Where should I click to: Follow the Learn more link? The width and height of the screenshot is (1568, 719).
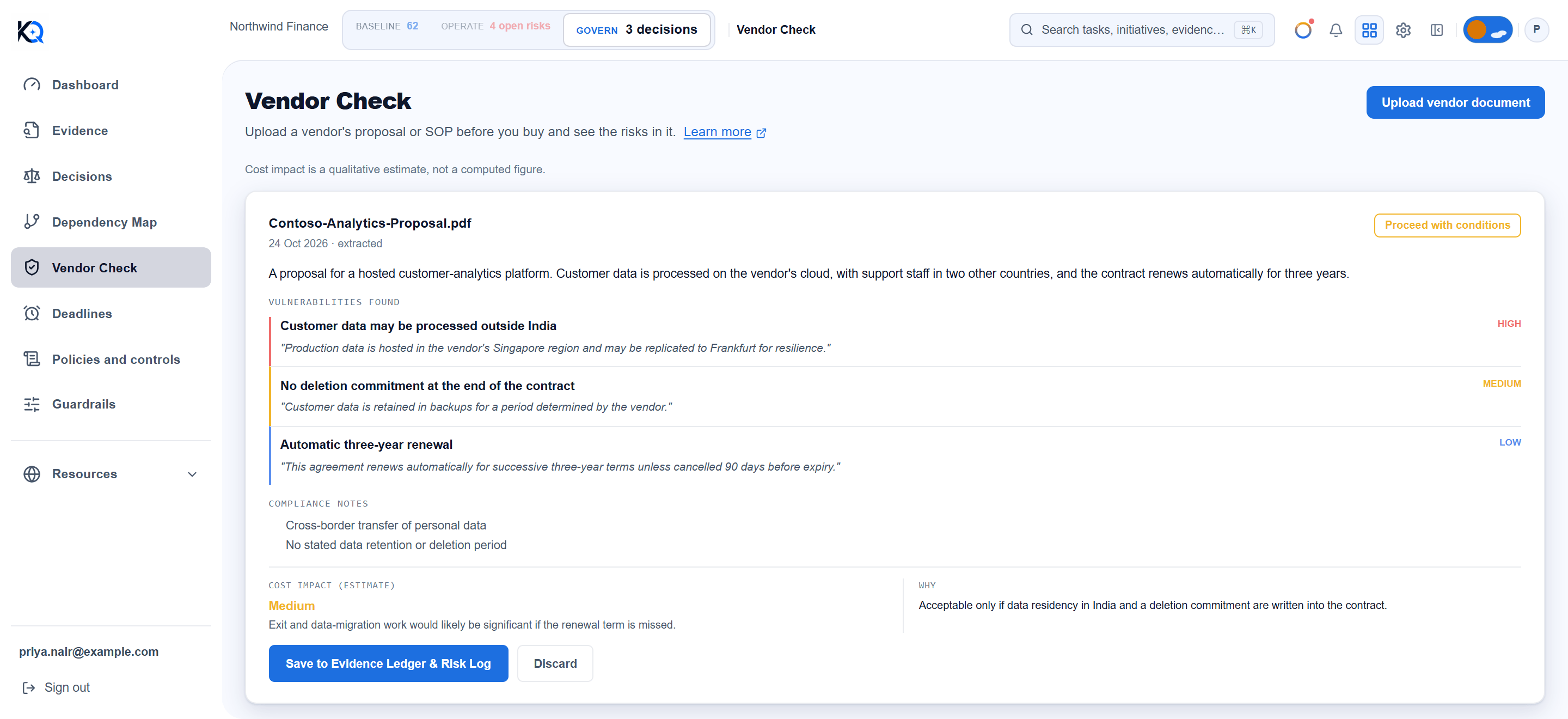pyautogui.click(x=717, y=132)
